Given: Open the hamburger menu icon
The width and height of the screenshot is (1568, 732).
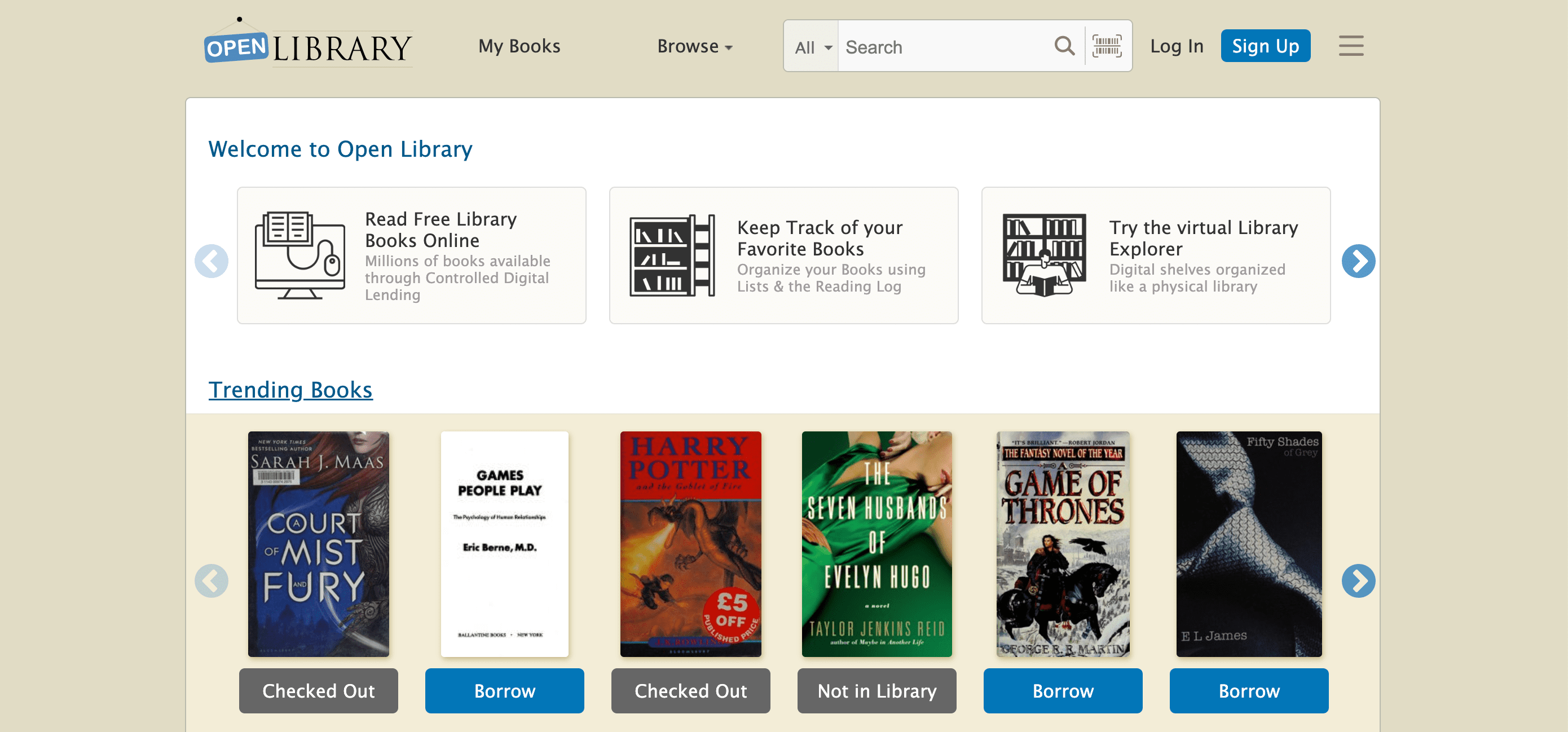Looking at the screenshot, I should [x=1351, y=46].
